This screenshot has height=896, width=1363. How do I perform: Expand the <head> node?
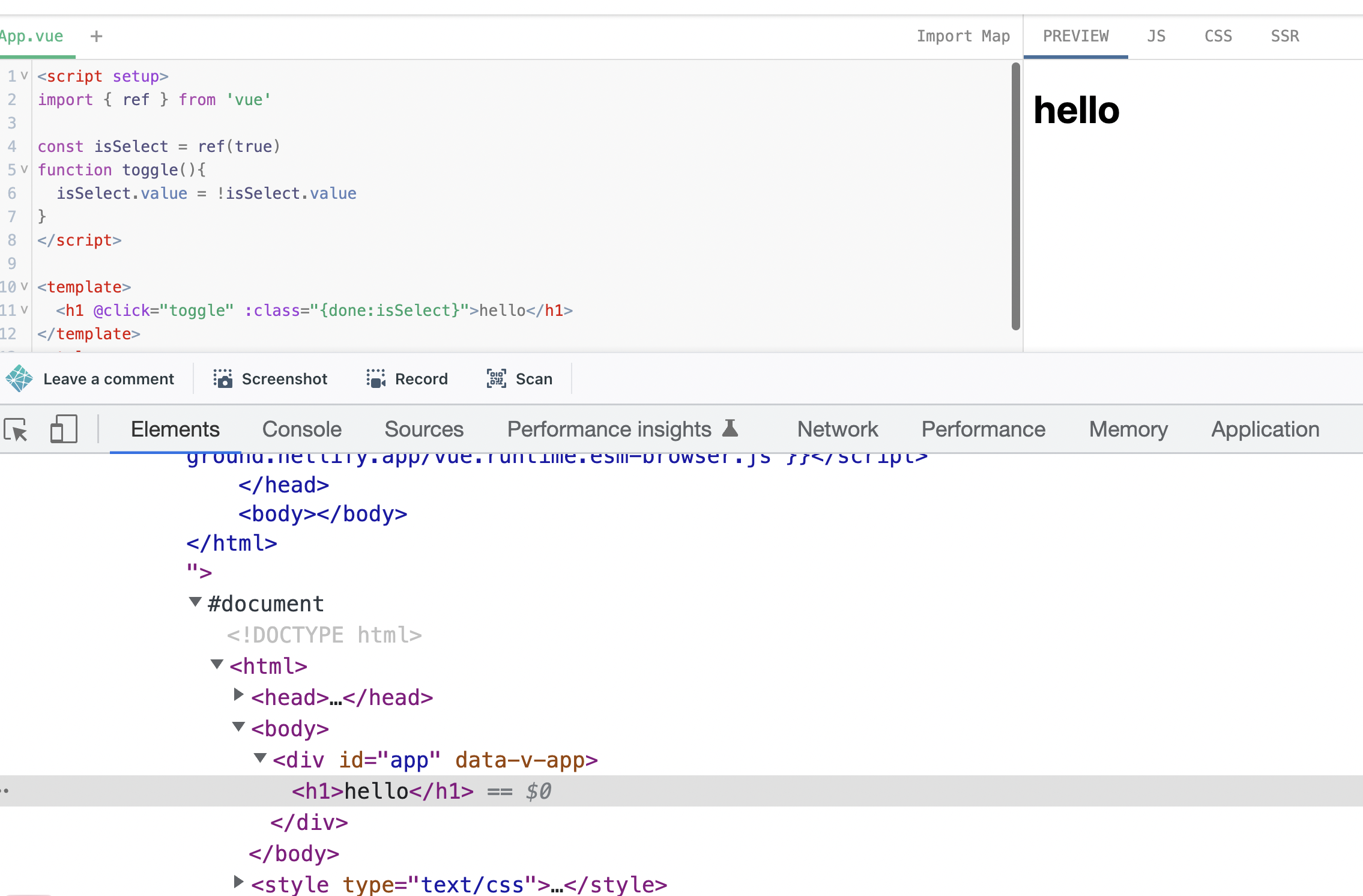click(x=238, y=695)
